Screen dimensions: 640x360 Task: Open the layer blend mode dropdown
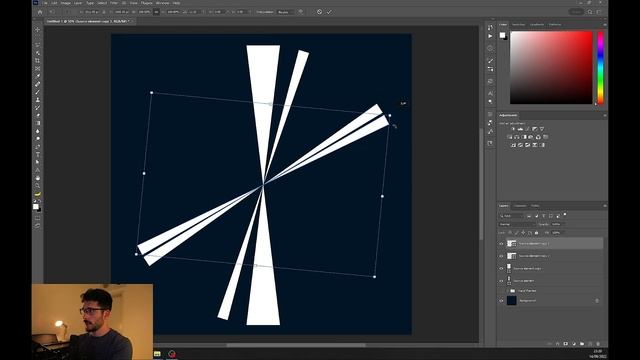[517, 224]
